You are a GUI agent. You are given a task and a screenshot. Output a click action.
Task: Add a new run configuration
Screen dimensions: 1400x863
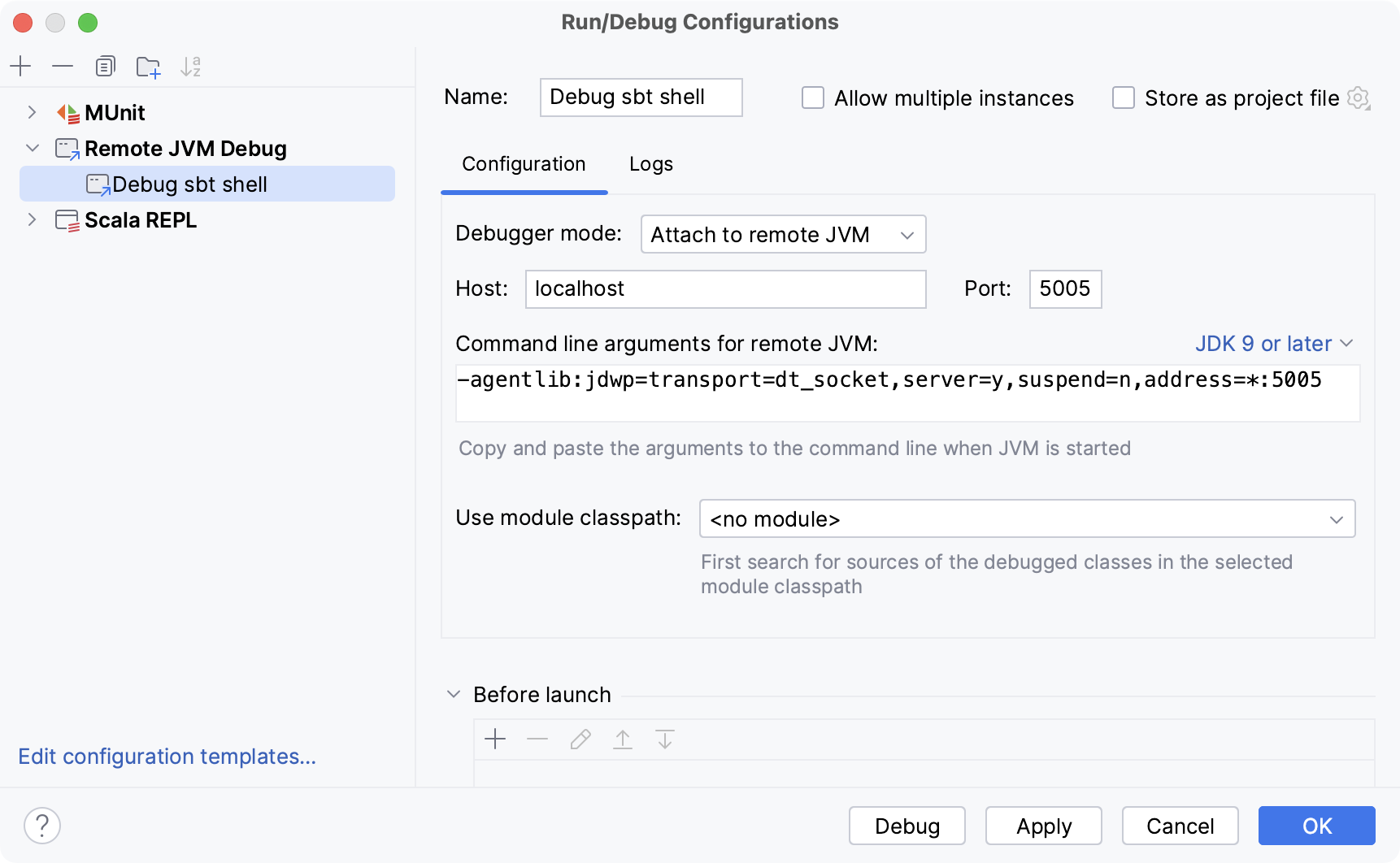(x=21, y=66)
